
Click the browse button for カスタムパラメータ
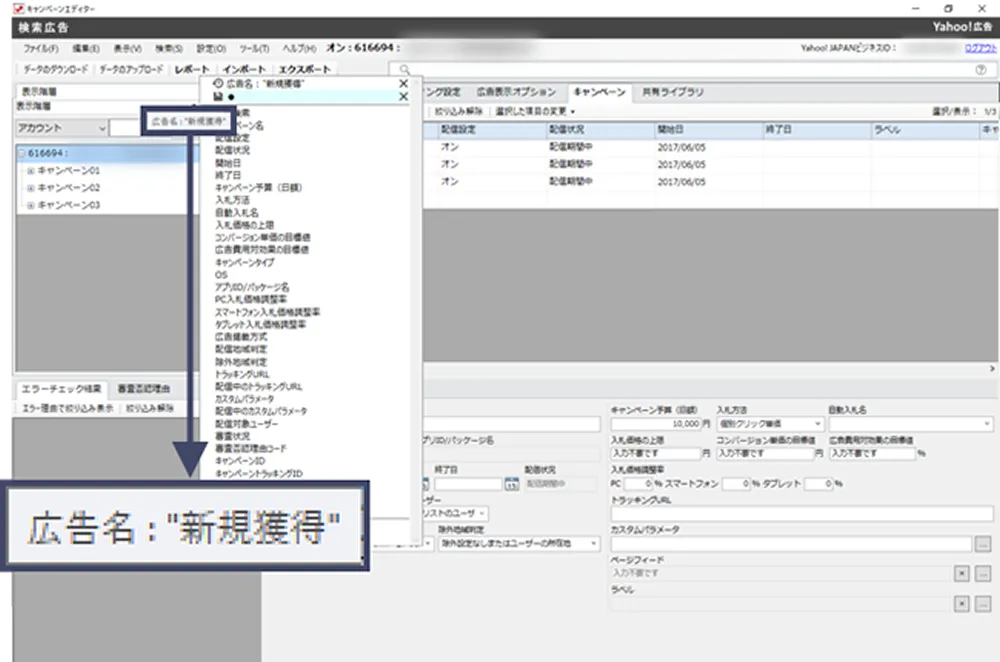(x=983, y=544)
